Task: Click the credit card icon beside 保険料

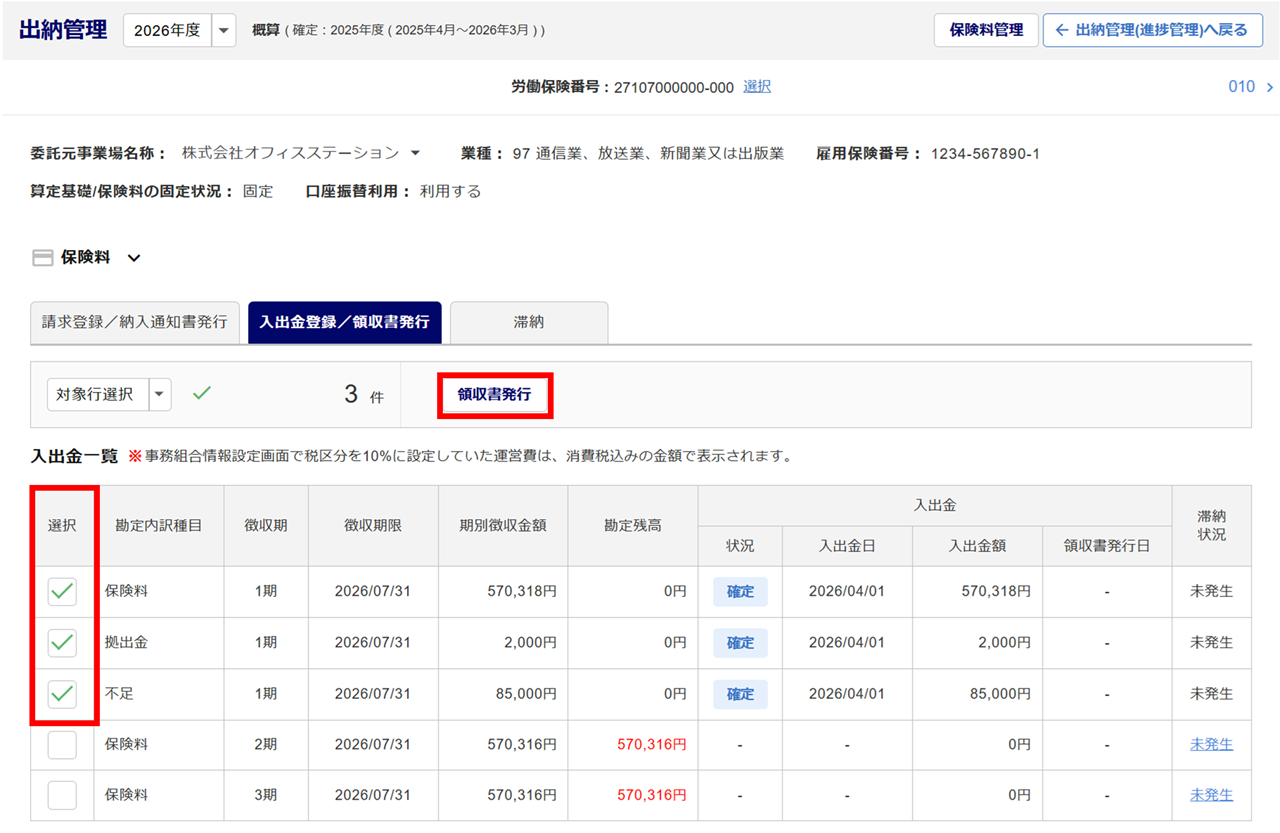Action: (x=43, y=258)
